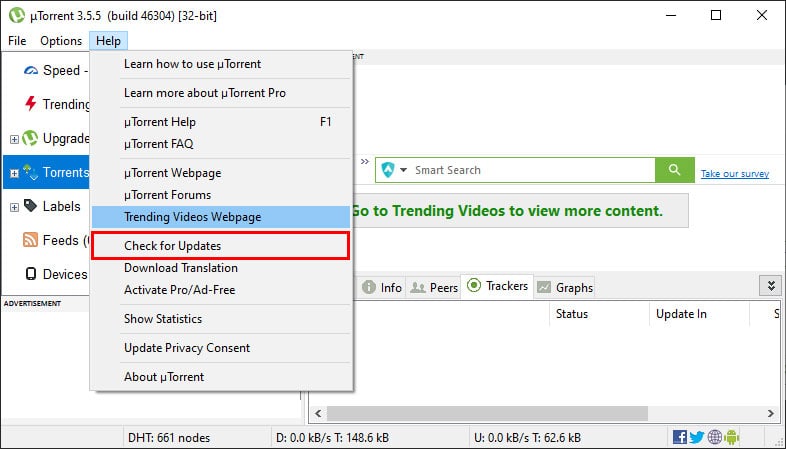This screenshot has height=449, width=786.
Task: Choose Learn more about µTorrent Pro
Action: pyautogui.click(x=221, y=93)
